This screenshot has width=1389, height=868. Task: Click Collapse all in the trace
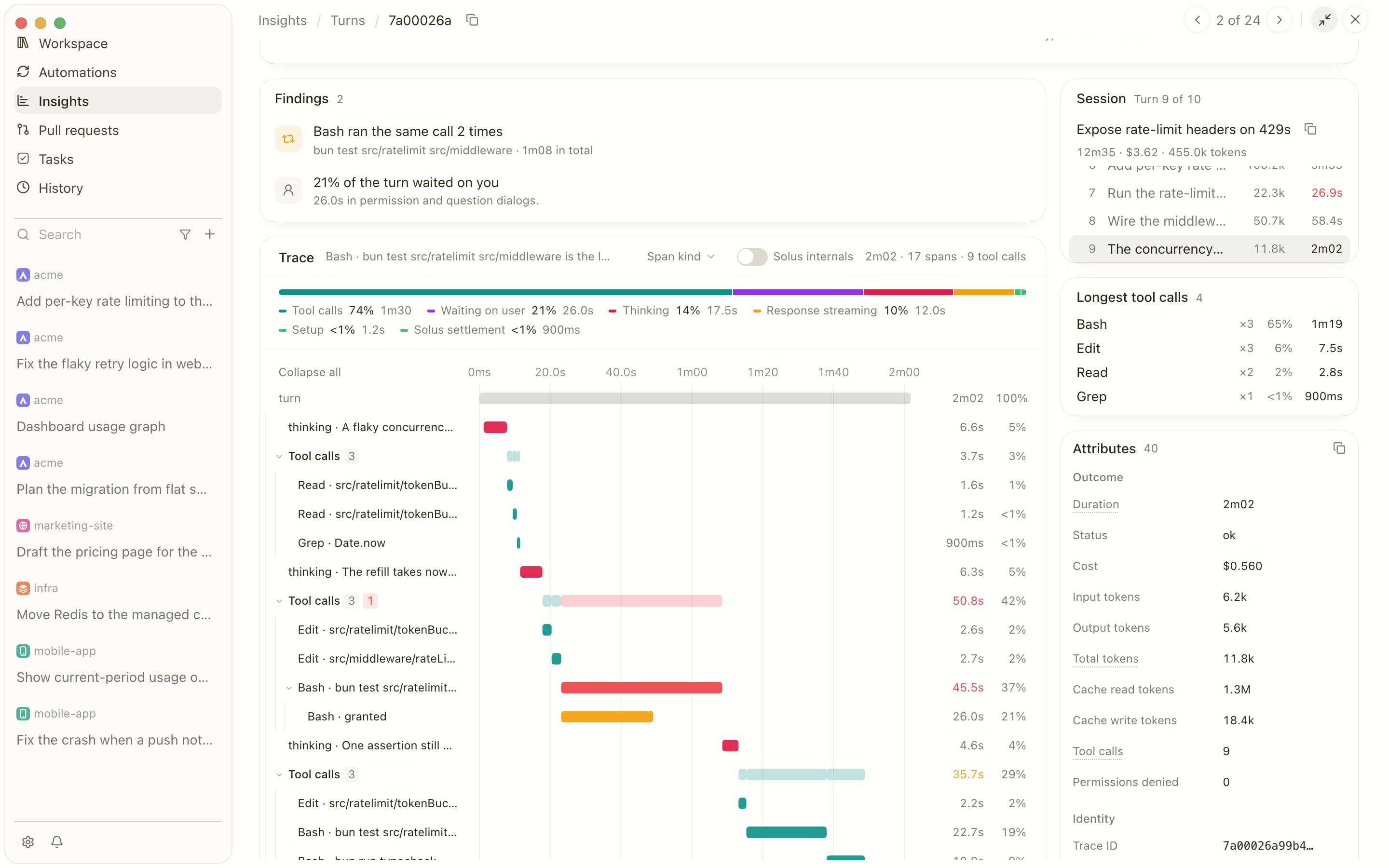point(309,372)
